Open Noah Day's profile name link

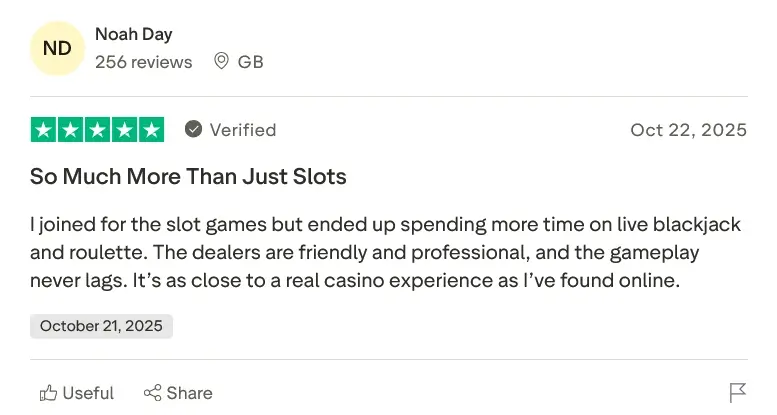tap(133, 35)
